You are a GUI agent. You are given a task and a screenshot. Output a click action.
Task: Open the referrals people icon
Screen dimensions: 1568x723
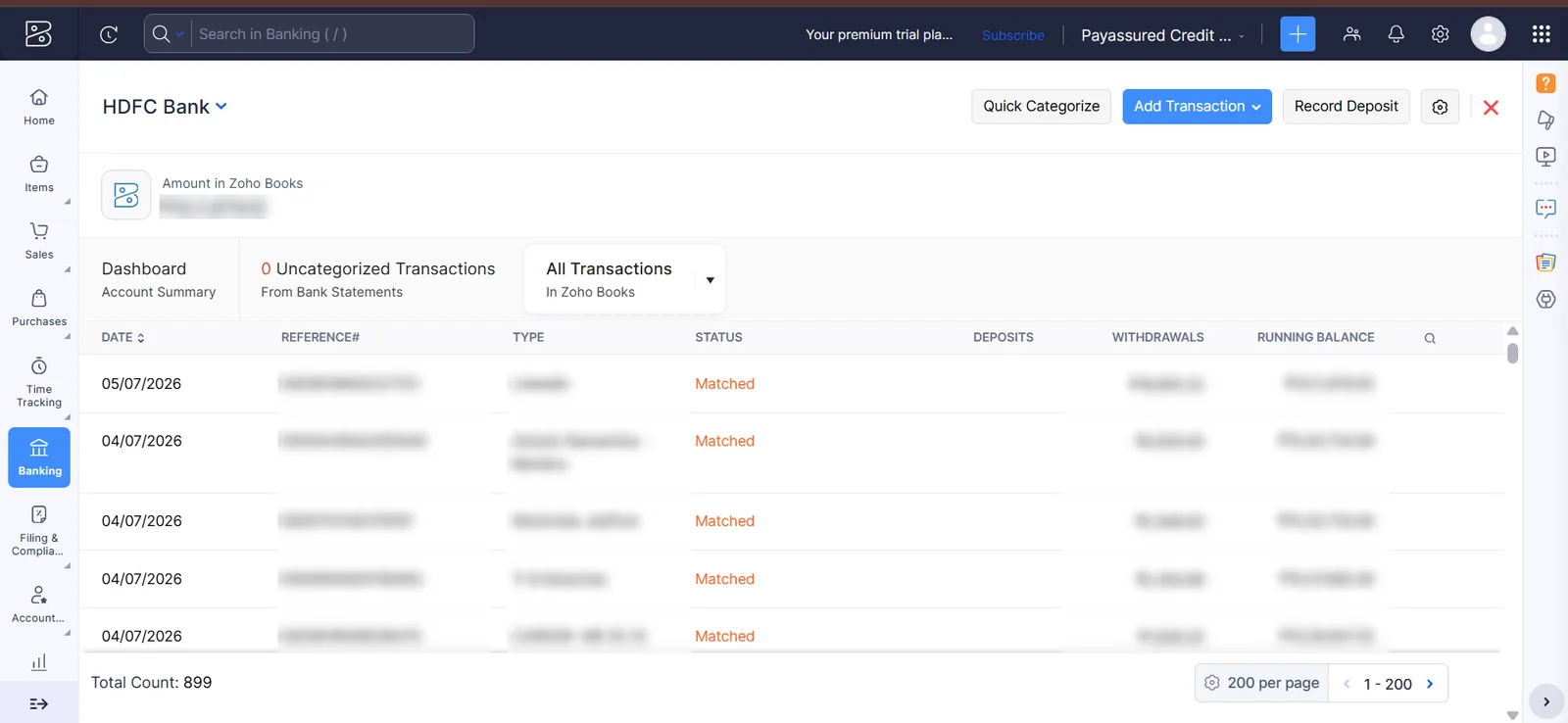(1352, 34)
